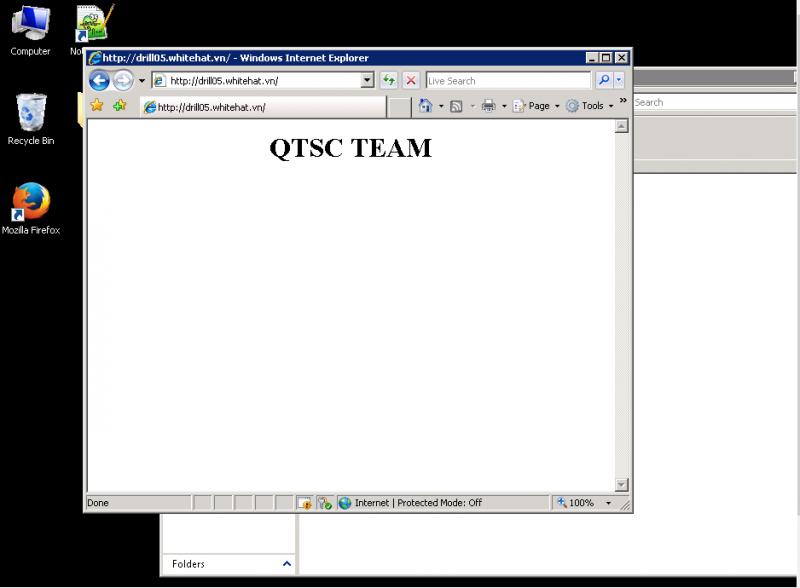Click the Internet zone globe icon
The image size is (800, 588).
[x=345, y=503]
